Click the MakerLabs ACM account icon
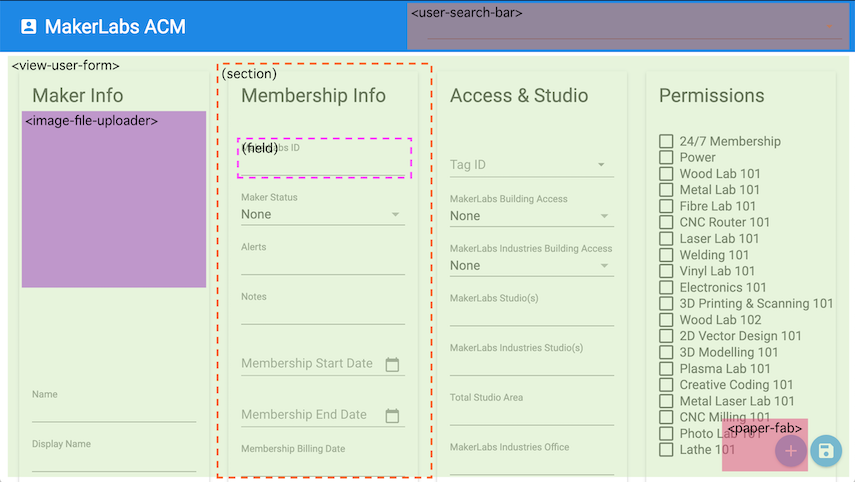The image size is (855, 482). tap(28, 27)
